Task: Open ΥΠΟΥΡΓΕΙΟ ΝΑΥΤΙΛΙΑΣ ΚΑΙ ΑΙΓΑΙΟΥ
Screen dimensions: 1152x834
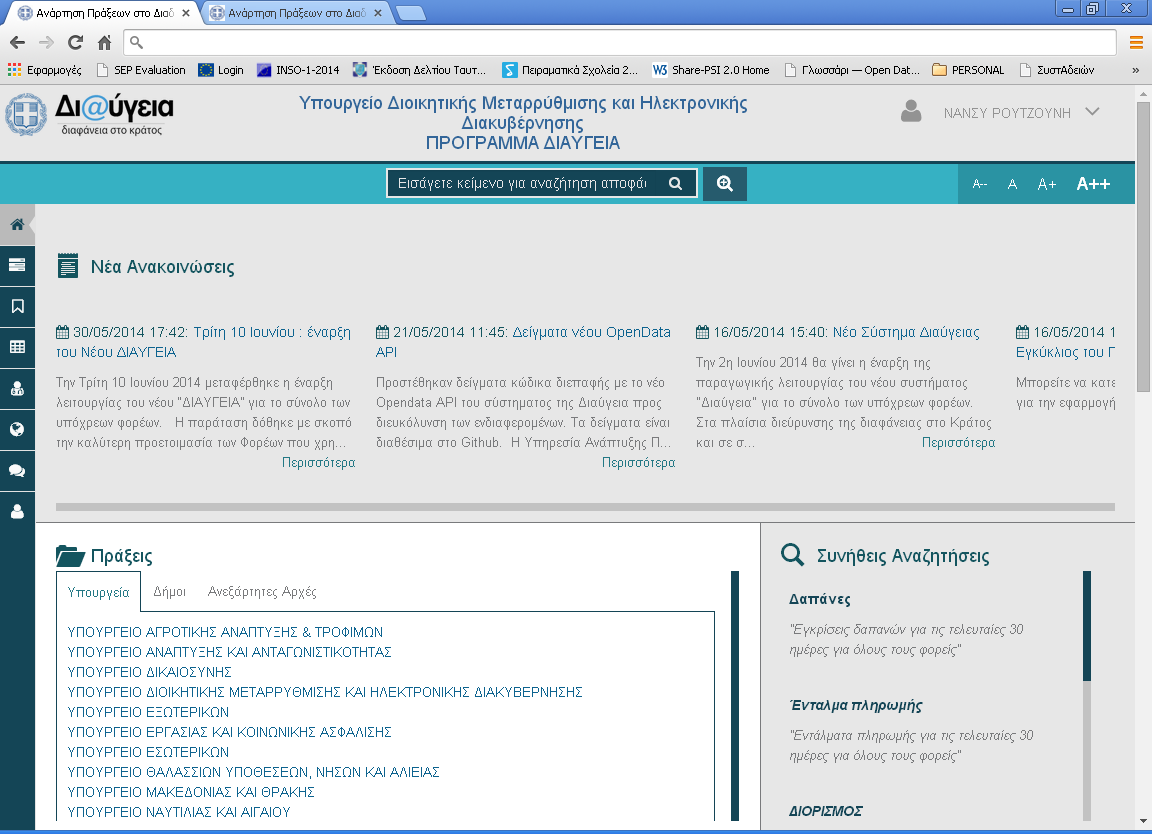Action: 179,812
